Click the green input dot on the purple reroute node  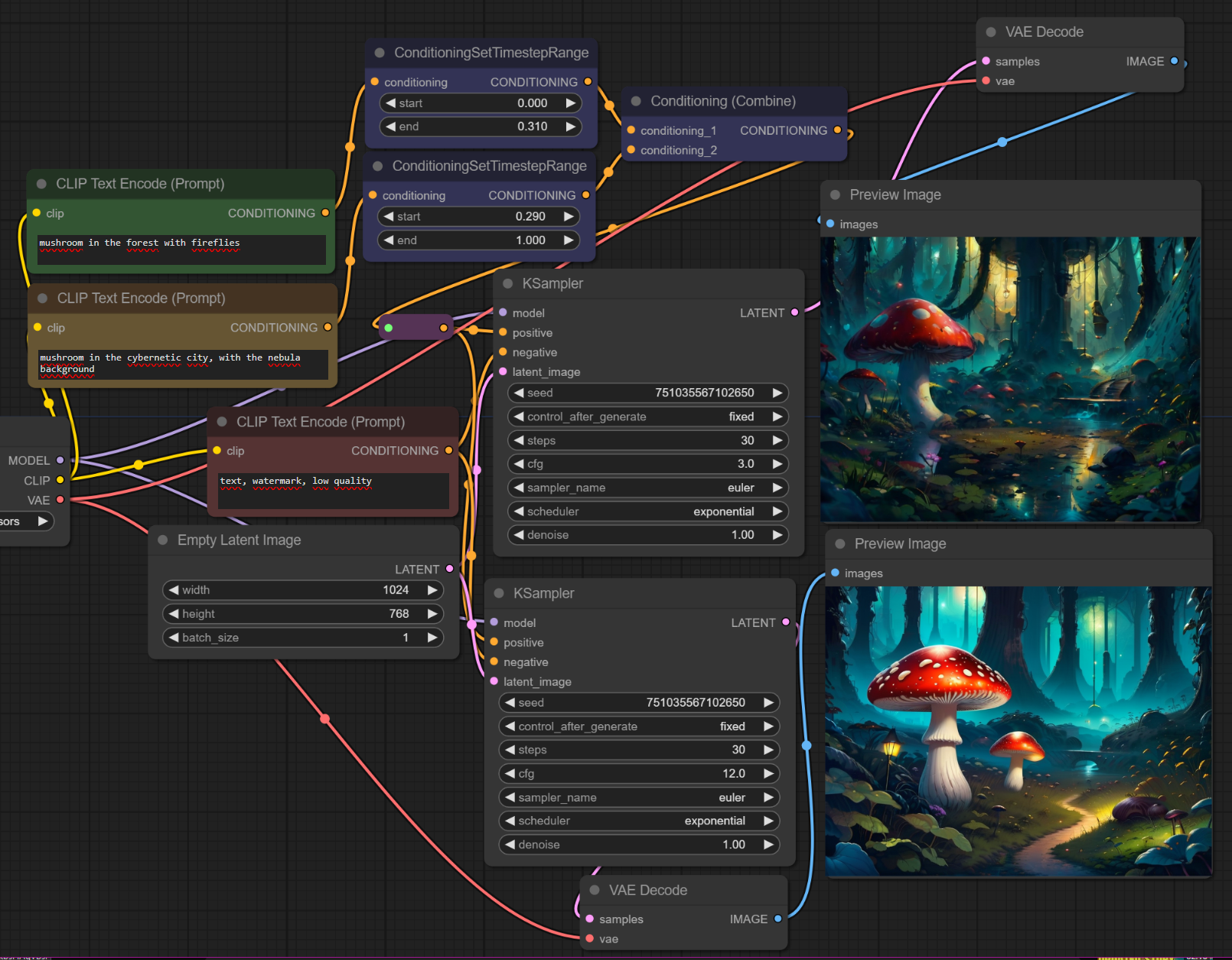point(389,328)
